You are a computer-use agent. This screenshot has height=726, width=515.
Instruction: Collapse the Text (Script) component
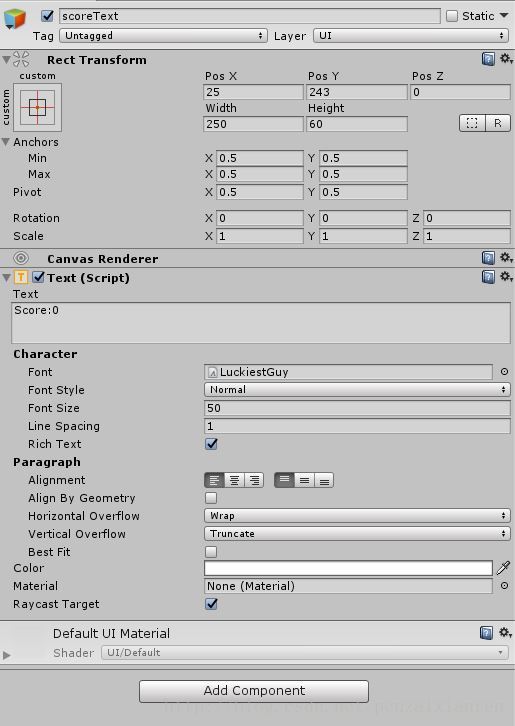(6, 278)
